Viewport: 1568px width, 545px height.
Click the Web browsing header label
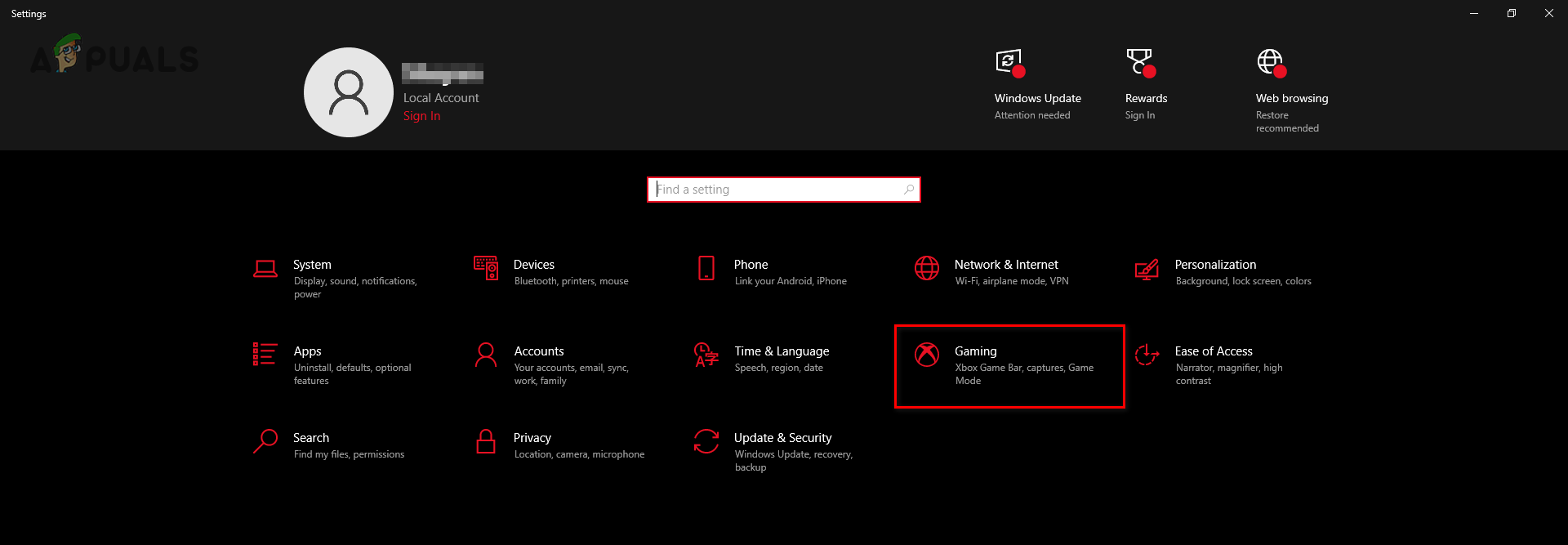click(x=1292, y=98)
